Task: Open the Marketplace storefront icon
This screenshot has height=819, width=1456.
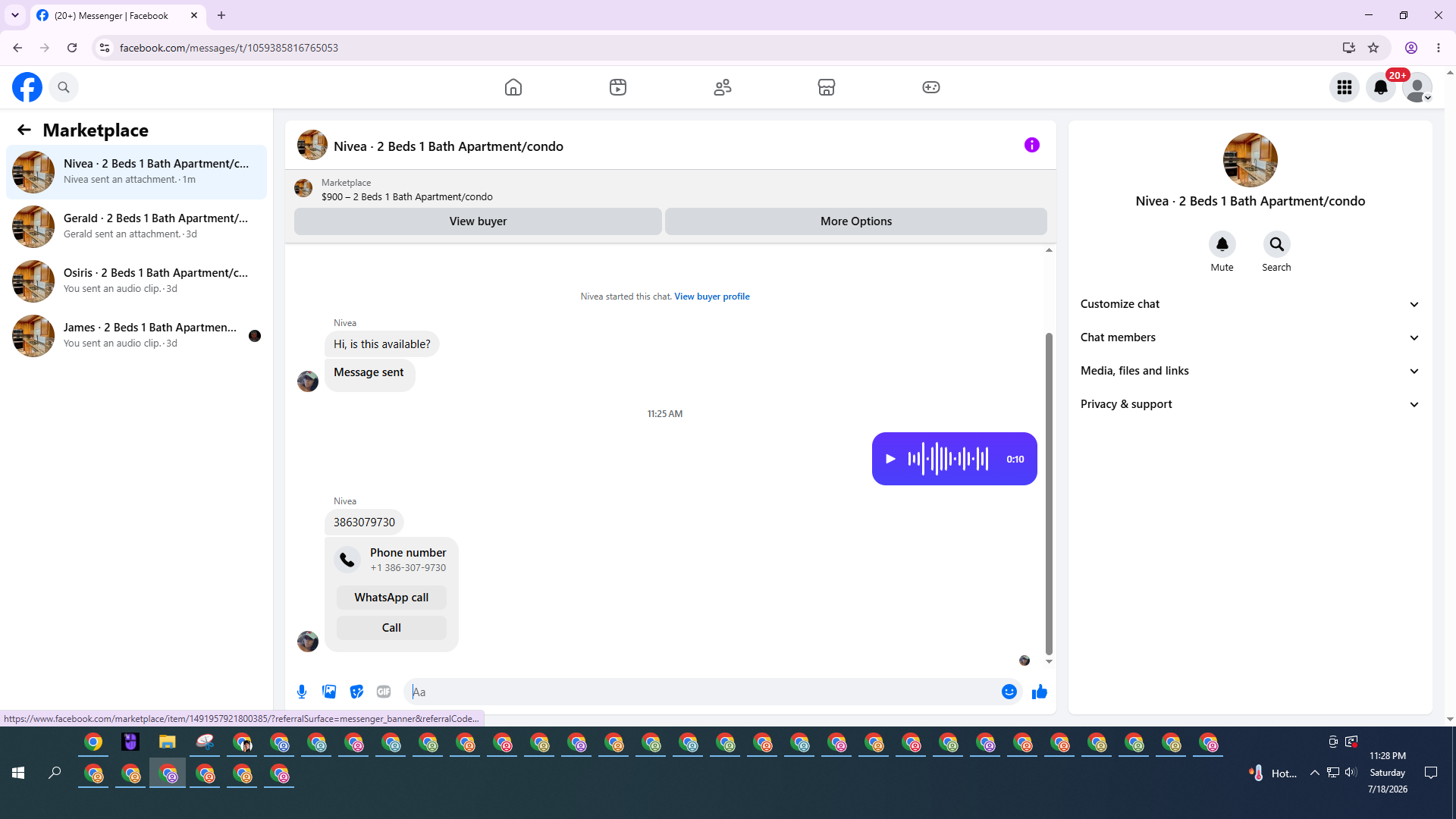Action: pyautogui.click(x=827, y=87)
